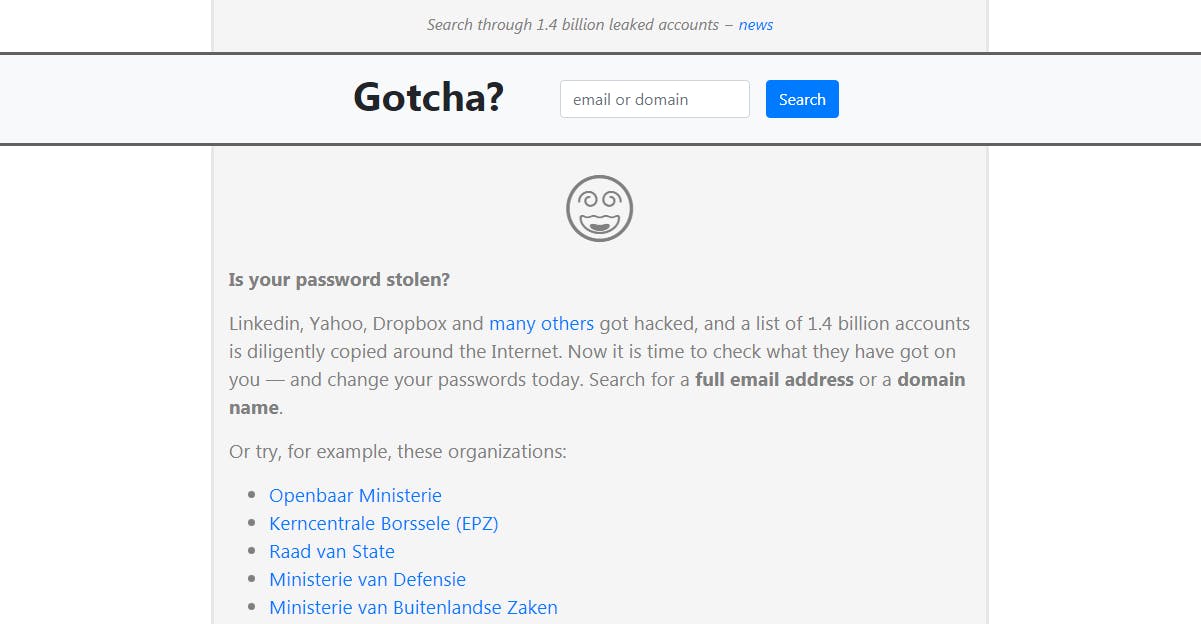
Task: Click the "Is your password stolen?" heading
Action: [339, 279]
